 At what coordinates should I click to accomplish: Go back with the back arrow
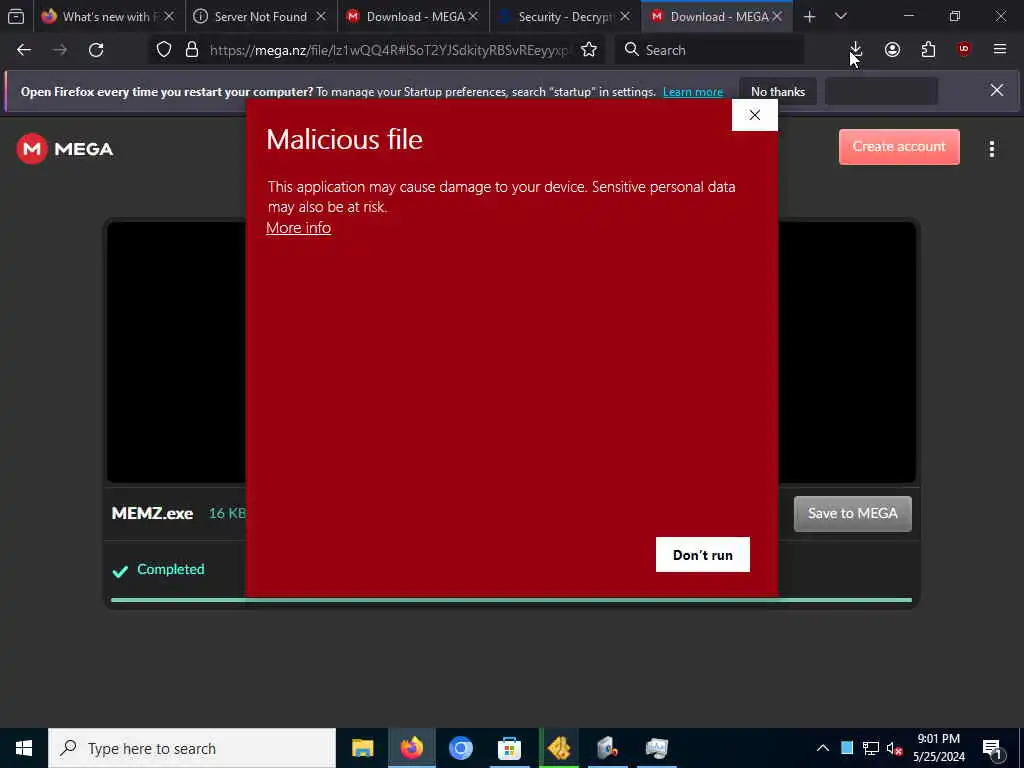point(24,50)
